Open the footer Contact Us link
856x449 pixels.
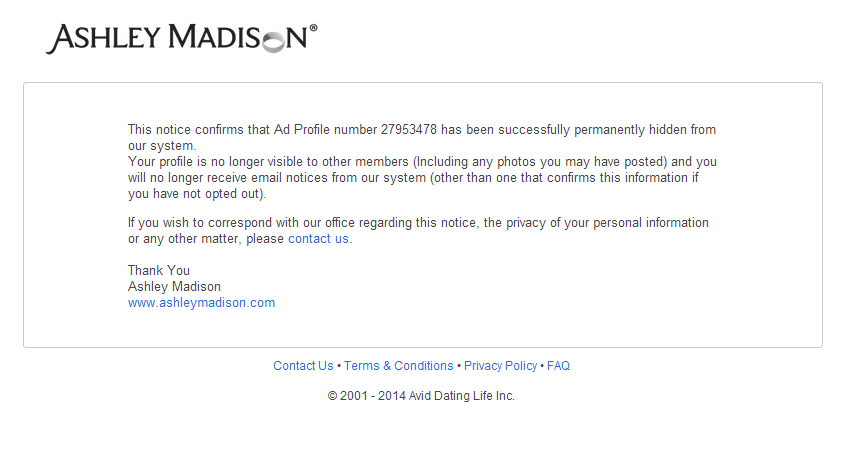click(x=303, y=365)
